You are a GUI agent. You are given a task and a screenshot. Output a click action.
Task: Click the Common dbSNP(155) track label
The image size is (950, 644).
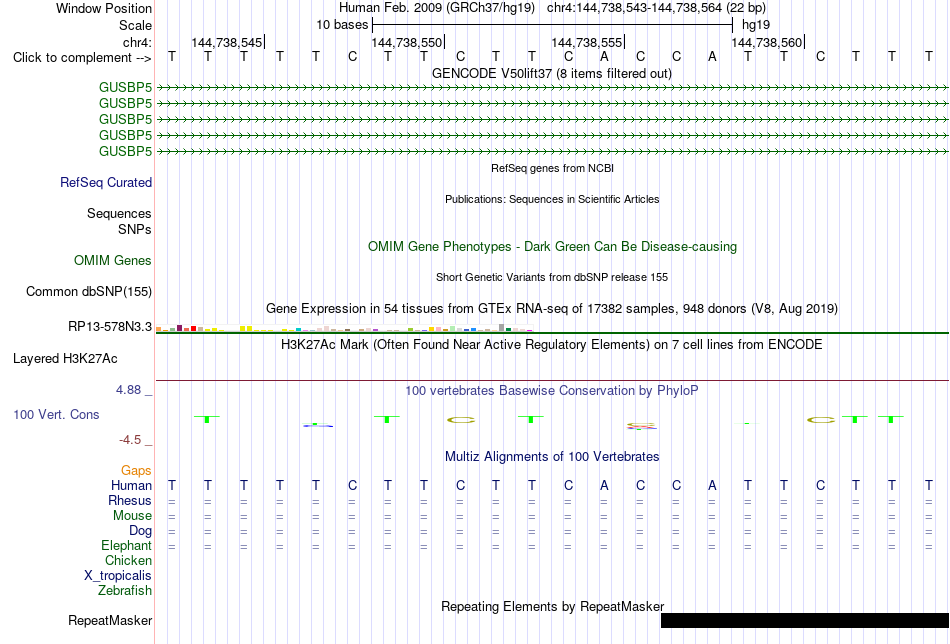[89, 291]
